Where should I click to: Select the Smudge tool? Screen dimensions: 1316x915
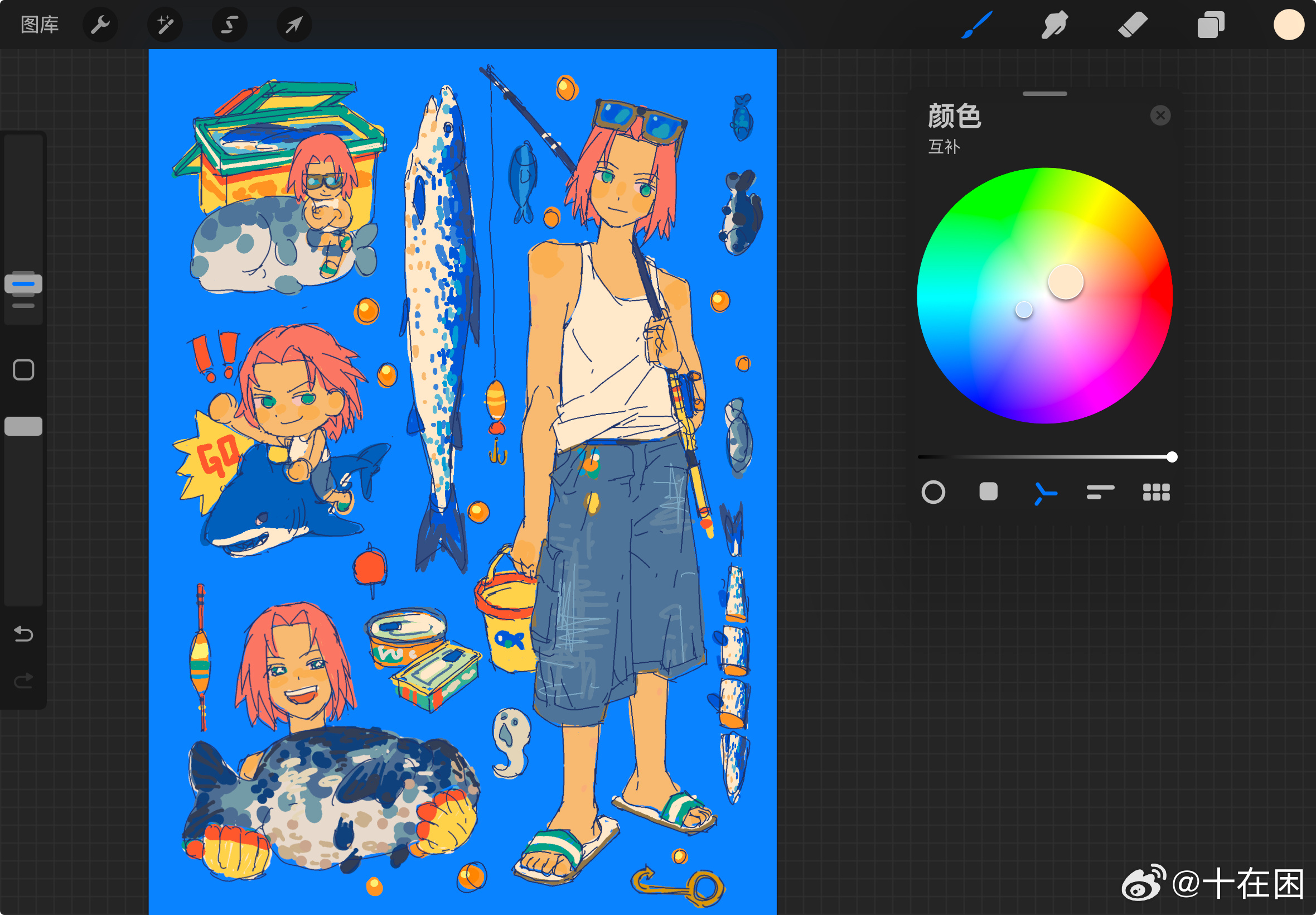[x=1054, y=25]
